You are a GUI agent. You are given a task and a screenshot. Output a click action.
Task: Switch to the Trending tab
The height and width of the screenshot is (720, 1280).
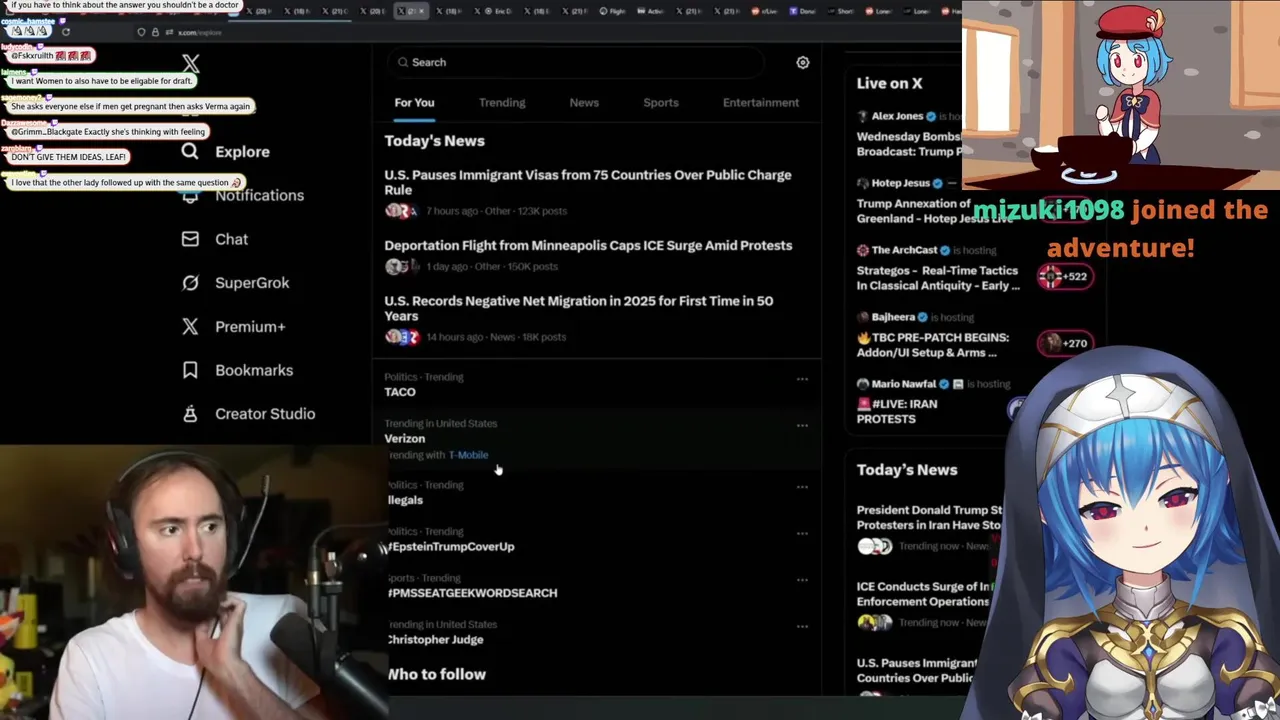click(502, 103)
